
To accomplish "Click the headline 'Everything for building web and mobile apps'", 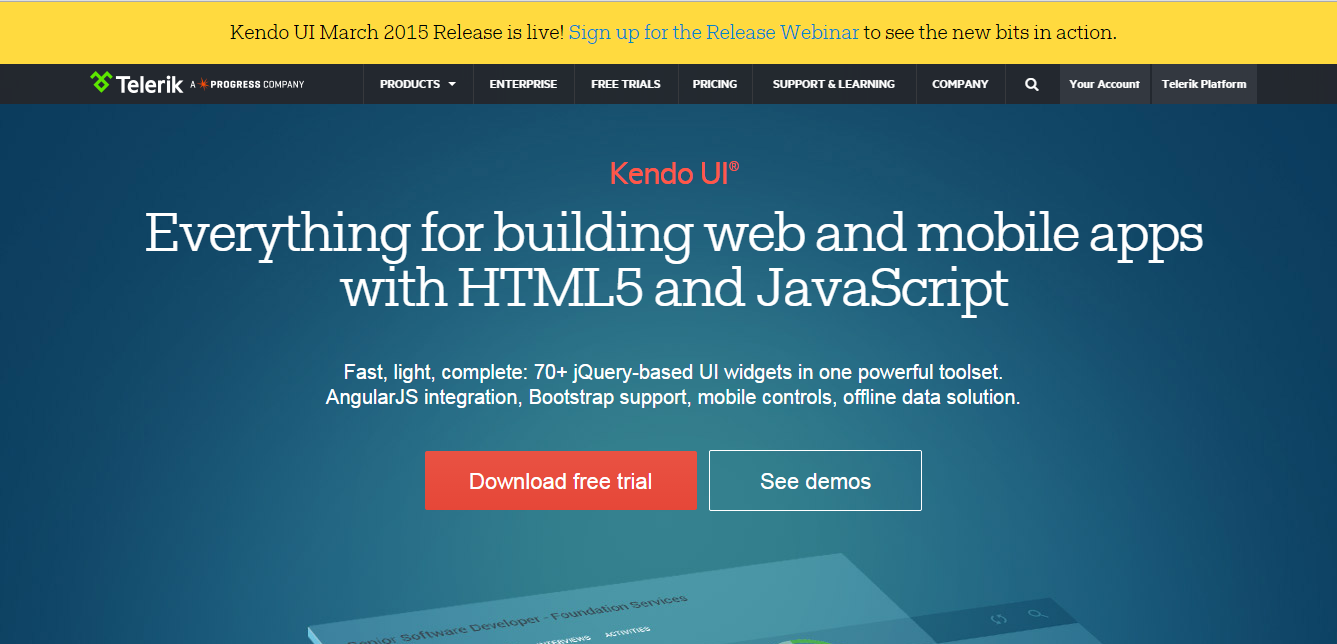I will click(x=674, y=234).
